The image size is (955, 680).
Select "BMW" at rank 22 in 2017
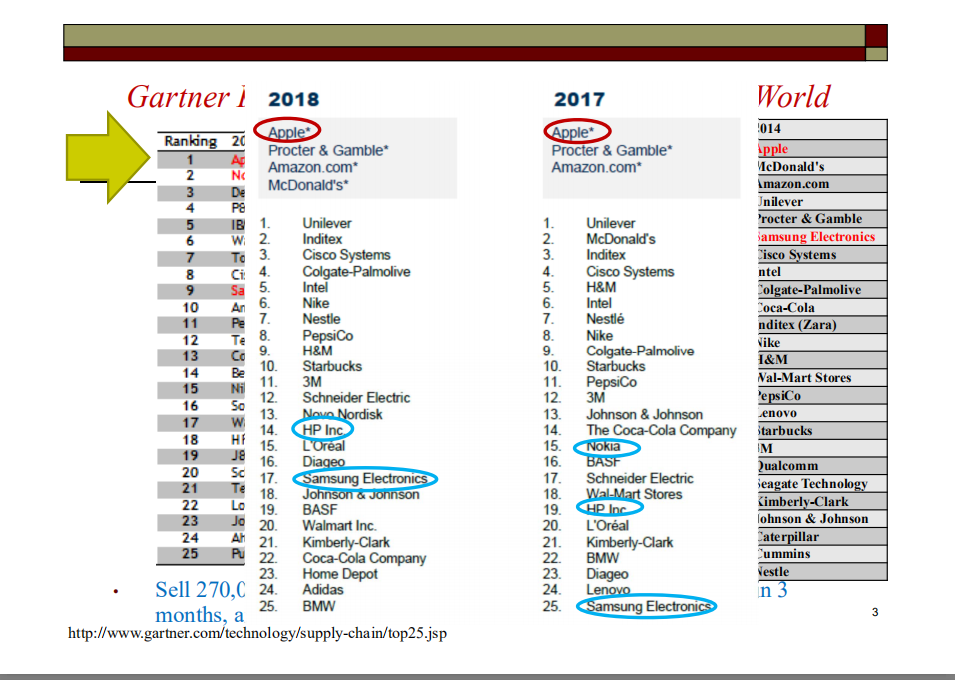coord(602,558)
